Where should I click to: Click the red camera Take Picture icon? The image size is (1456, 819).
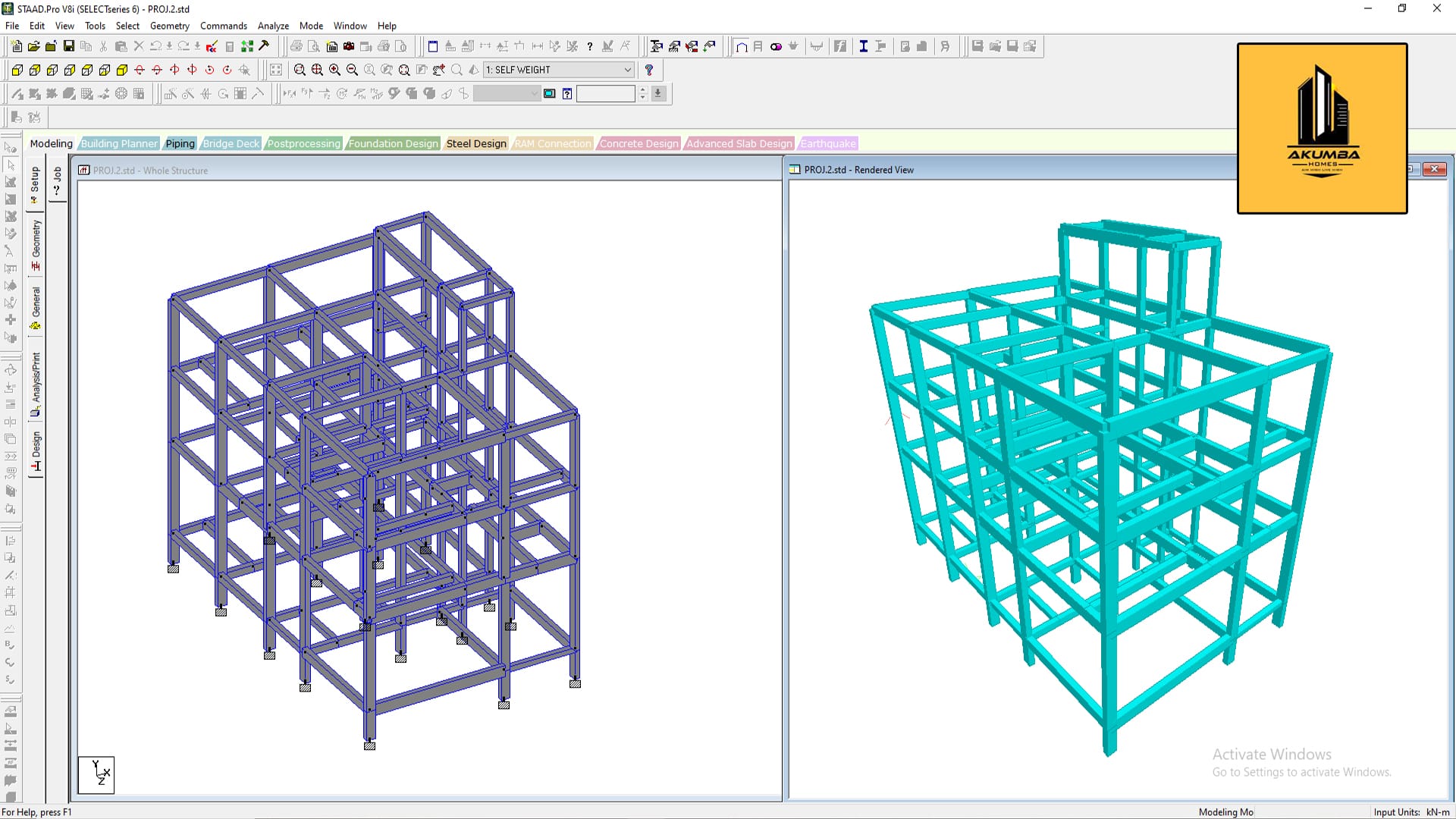click(349, 46)
